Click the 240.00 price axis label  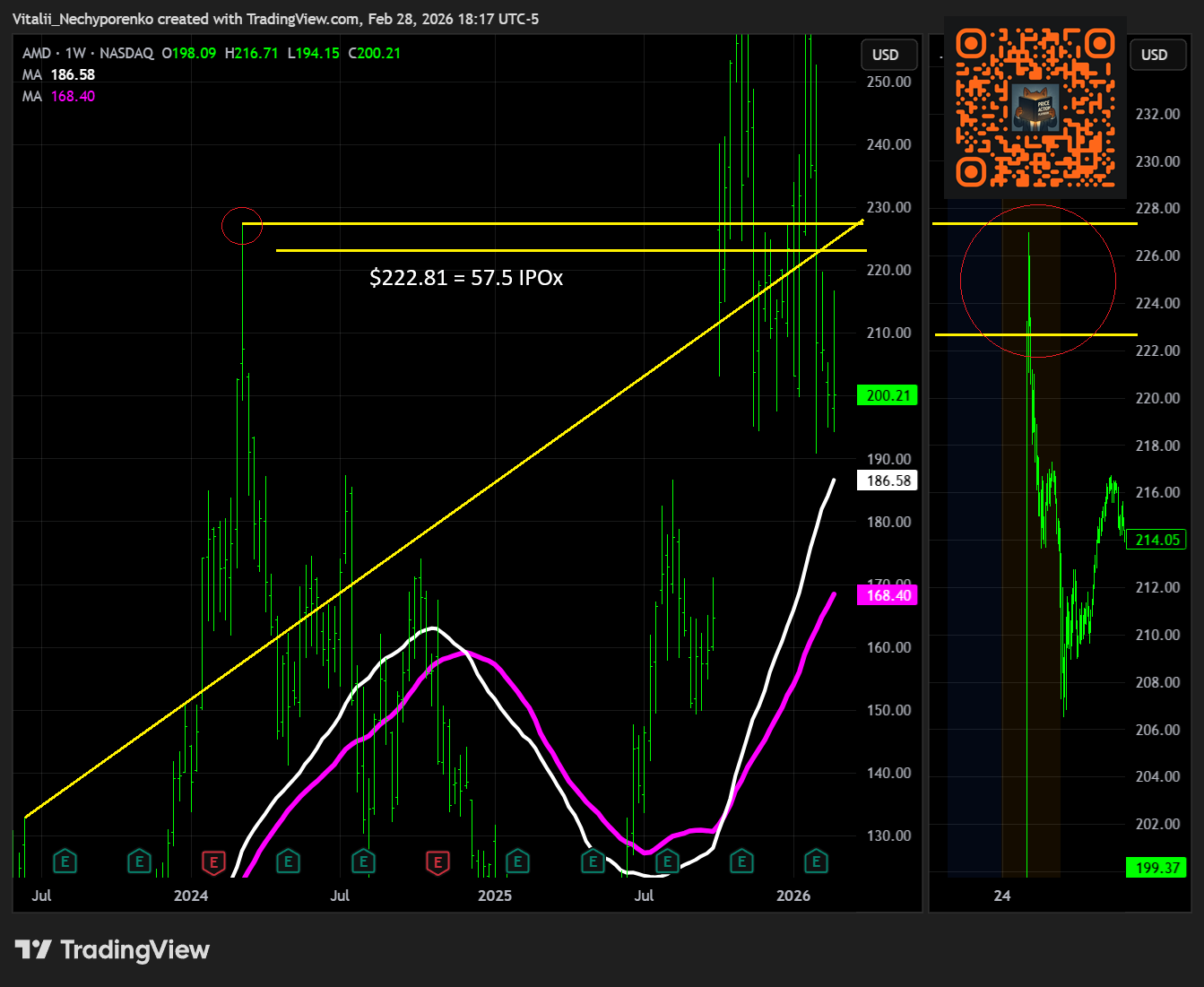point(888,144)
